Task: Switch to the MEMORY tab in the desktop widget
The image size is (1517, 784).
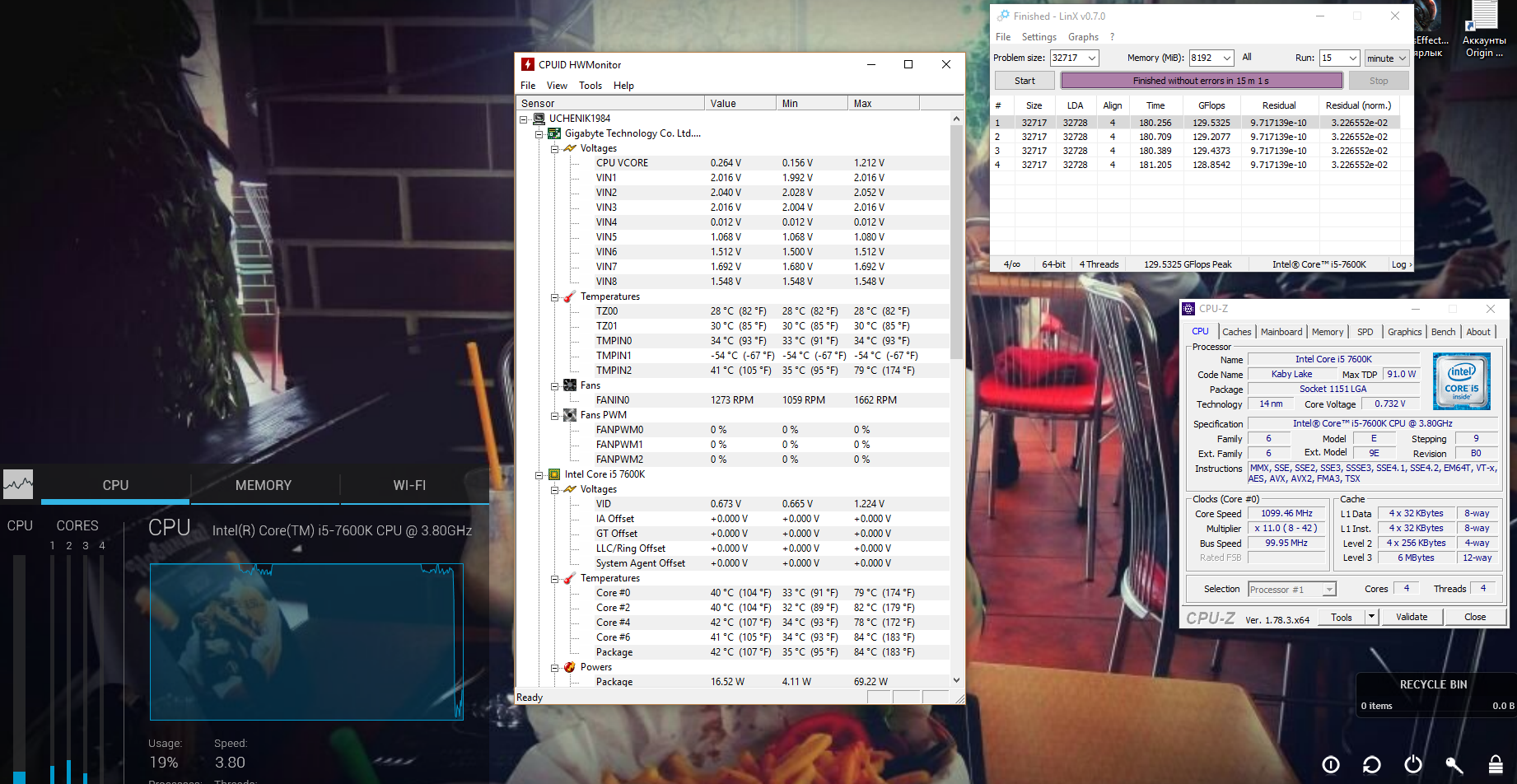Action: (264, 485)
